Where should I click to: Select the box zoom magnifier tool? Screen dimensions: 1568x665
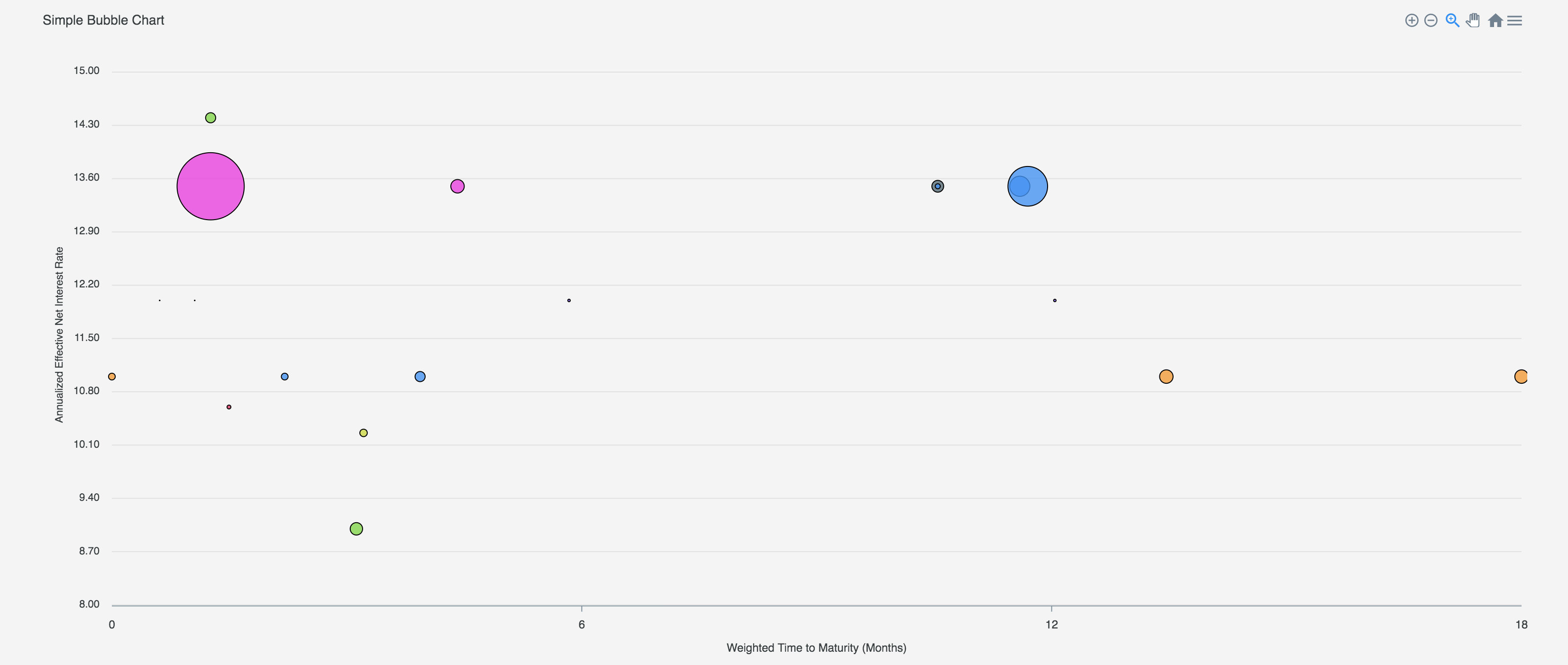coord(1452,20)
